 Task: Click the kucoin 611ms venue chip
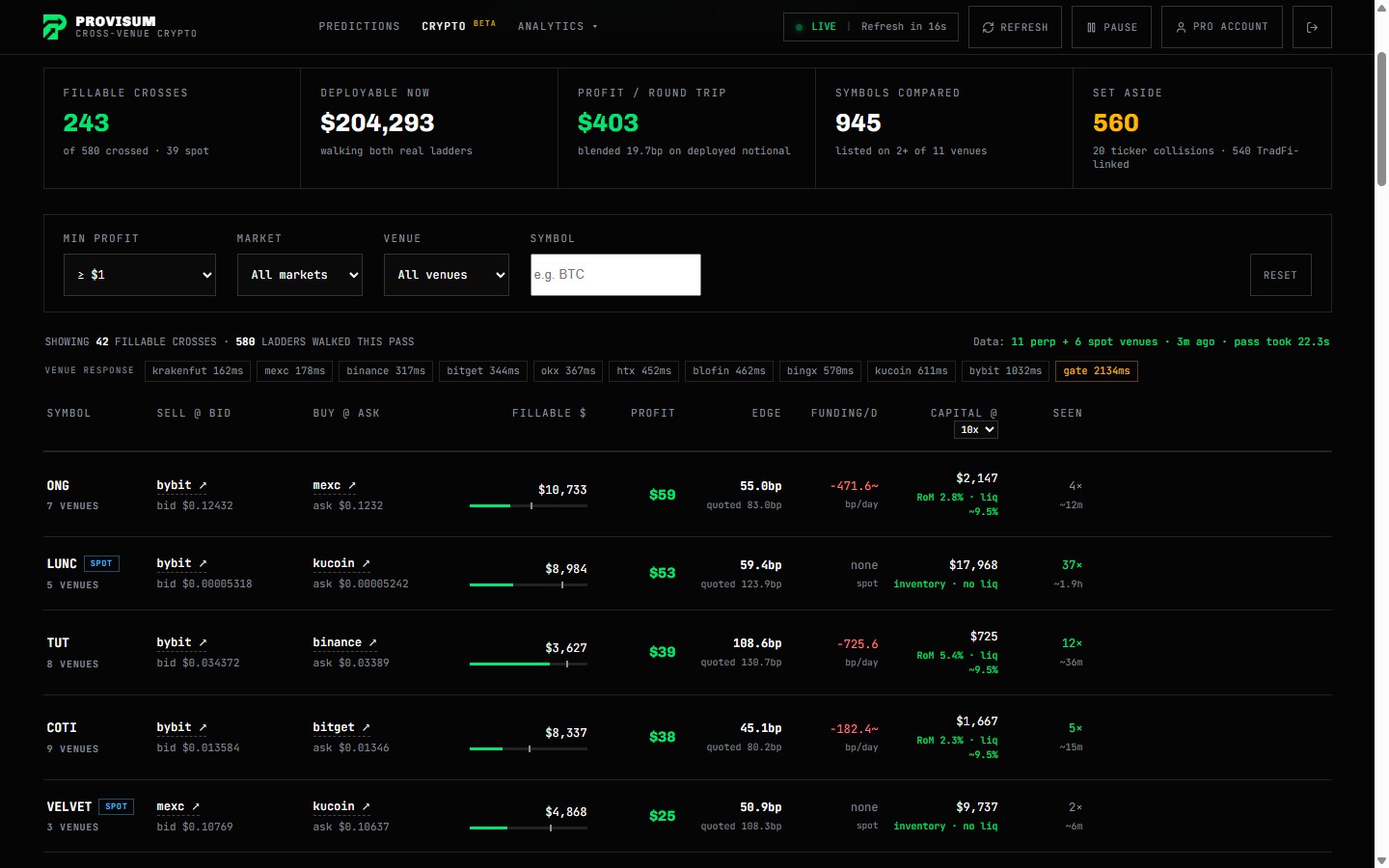click(x=912, y=371)
